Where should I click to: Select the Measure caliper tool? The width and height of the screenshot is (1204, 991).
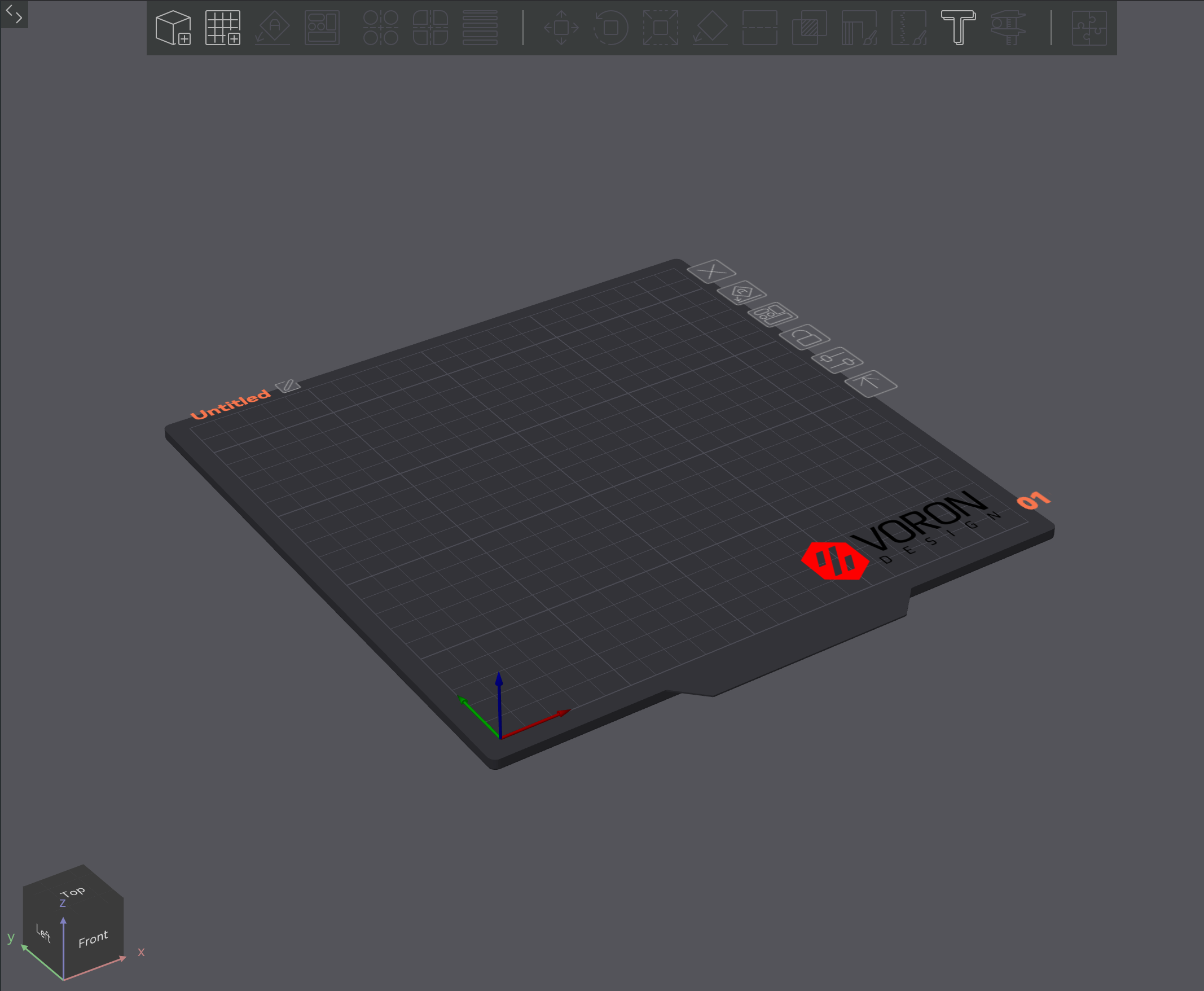click(1008, 28)
